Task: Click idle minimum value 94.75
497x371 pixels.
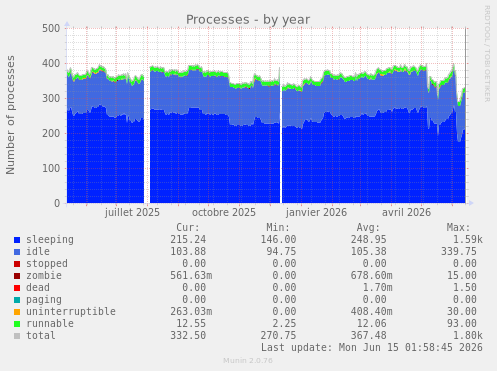Action: pyautogui.click(x=281, y=252)
